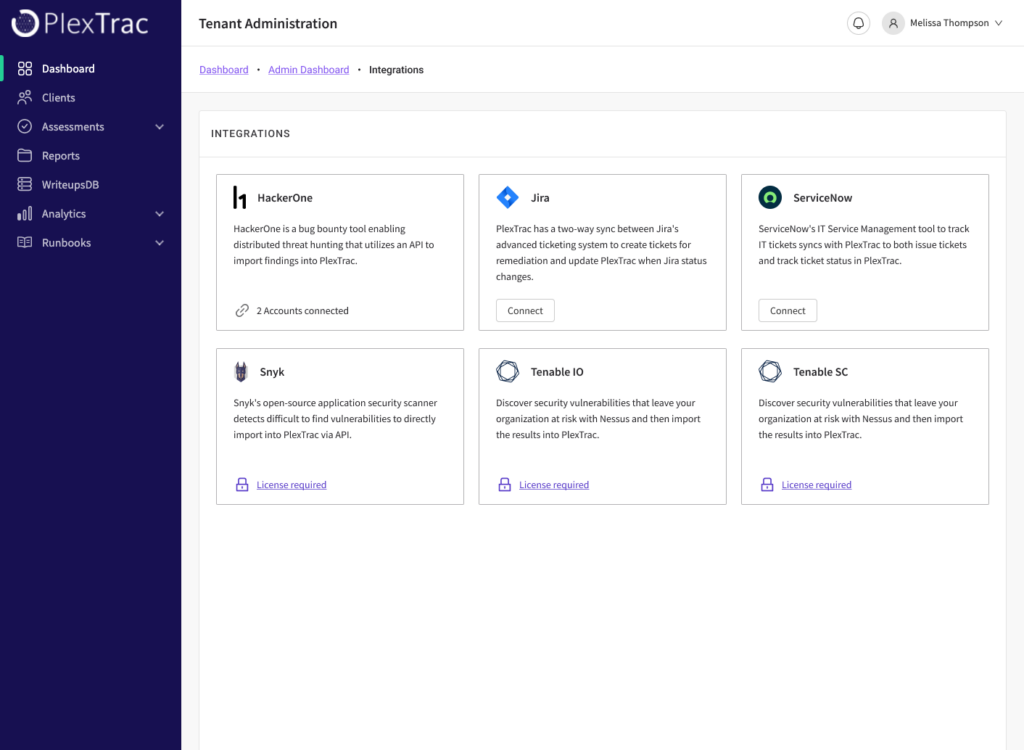Click the ServiceNow card title

823,198
